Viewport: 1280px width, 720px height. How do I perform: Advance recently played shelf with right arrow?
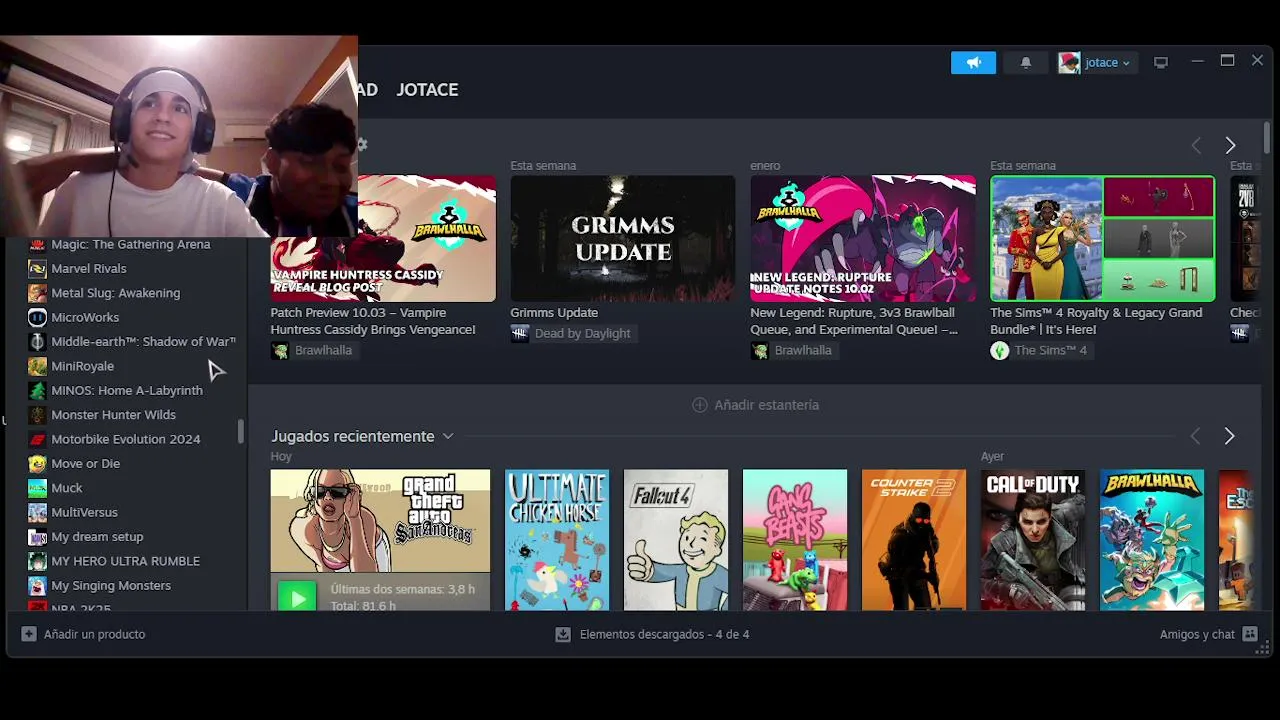pos(1230,437)
